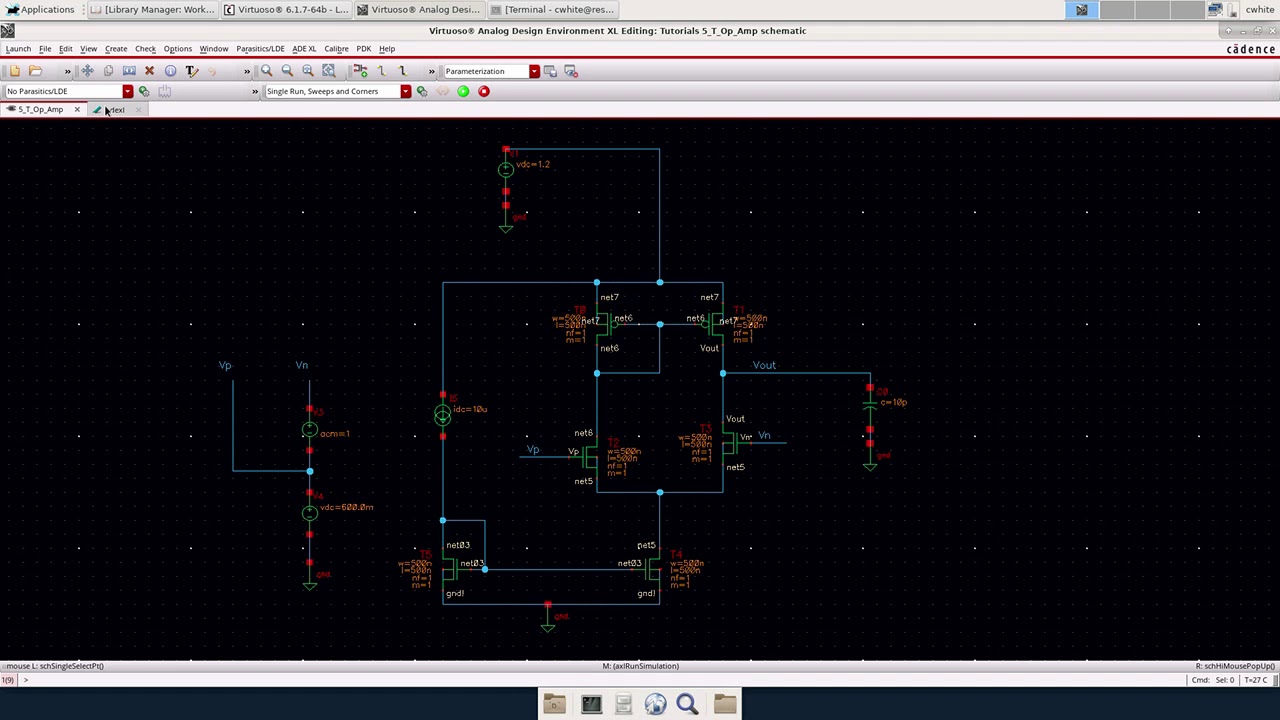The height and width of the screenshot is (720, 1280).
Task: Expand the first toolbar overflow chevron
Action: 67,71
